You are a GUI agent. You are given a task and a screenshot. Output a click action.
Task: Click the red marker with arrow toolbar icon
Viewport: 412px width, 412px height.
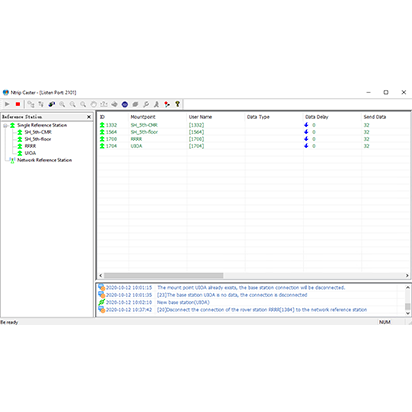coord(167,104)
